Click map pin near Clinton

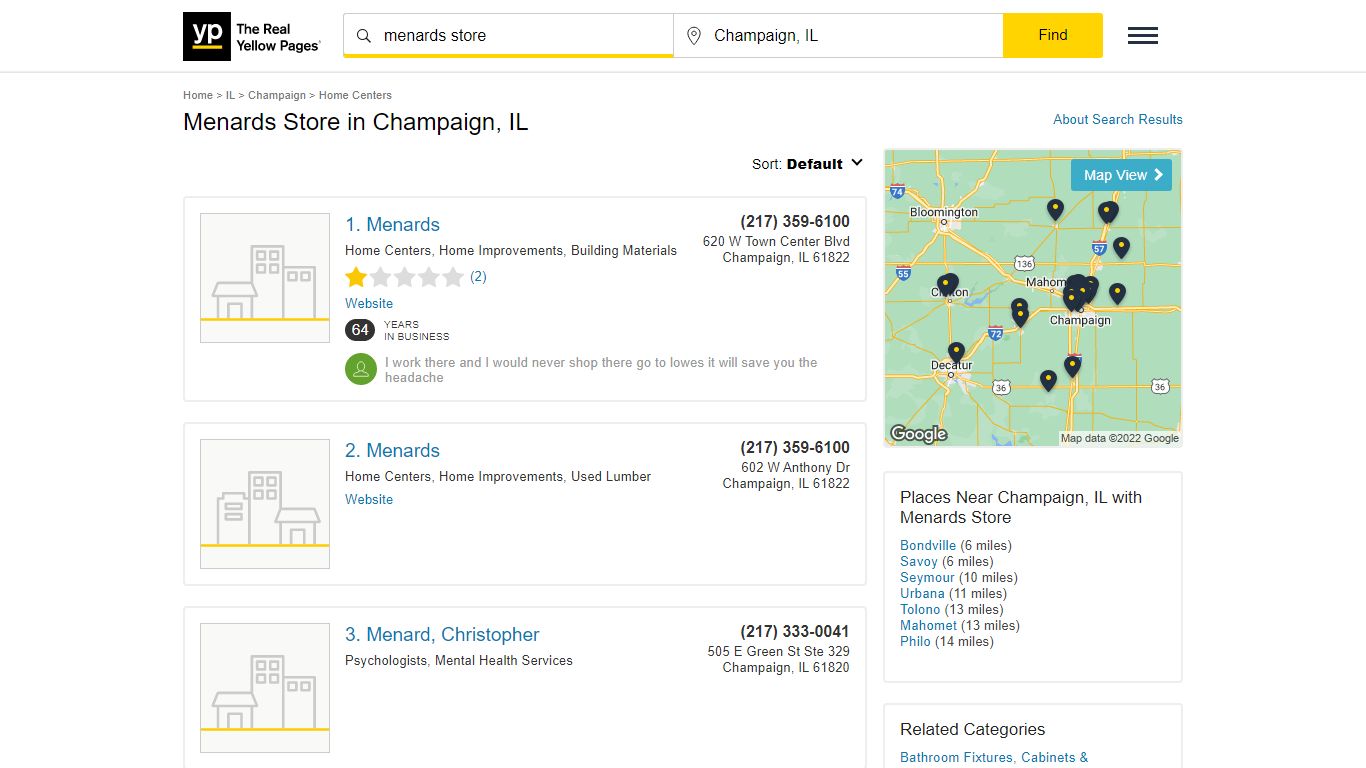click(946, 285)
